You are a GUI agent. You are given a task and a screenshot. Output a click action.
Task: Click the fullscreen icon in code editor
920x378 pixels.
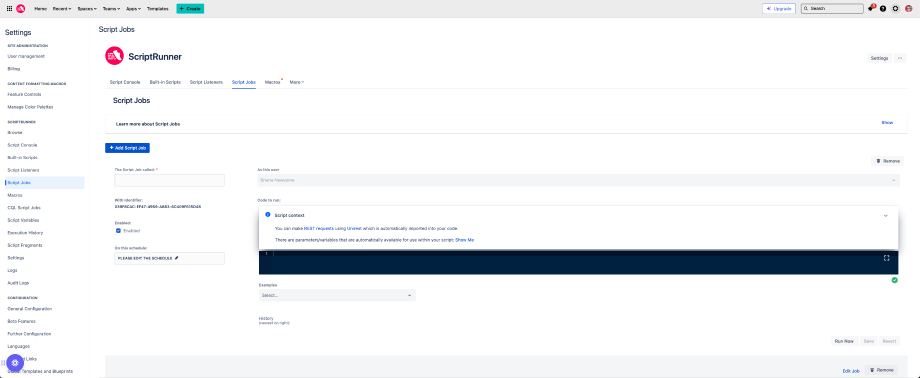tap(887, 258)
